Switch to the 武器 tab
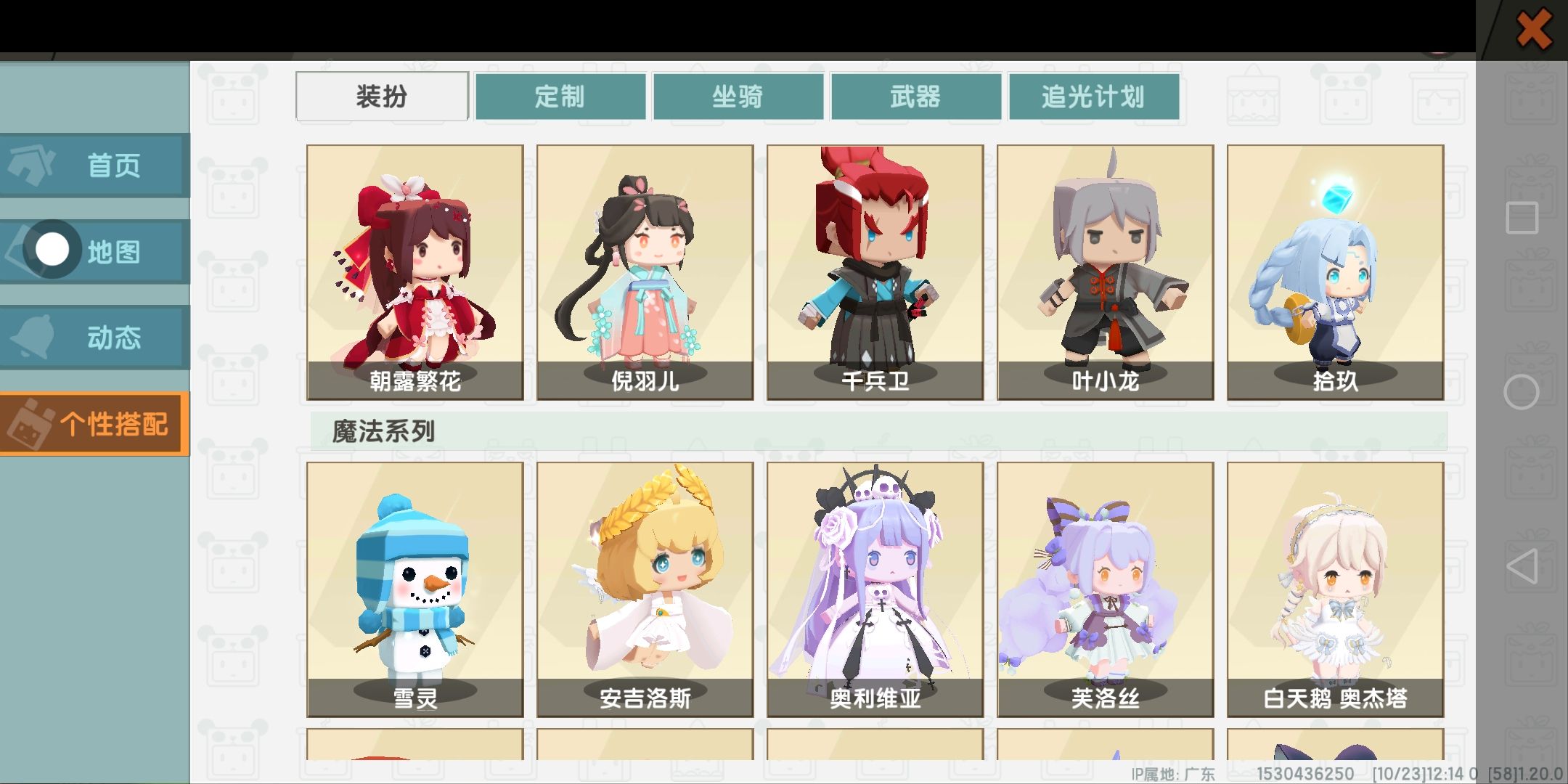The image size is (1568, 784). tap(915, 96)
